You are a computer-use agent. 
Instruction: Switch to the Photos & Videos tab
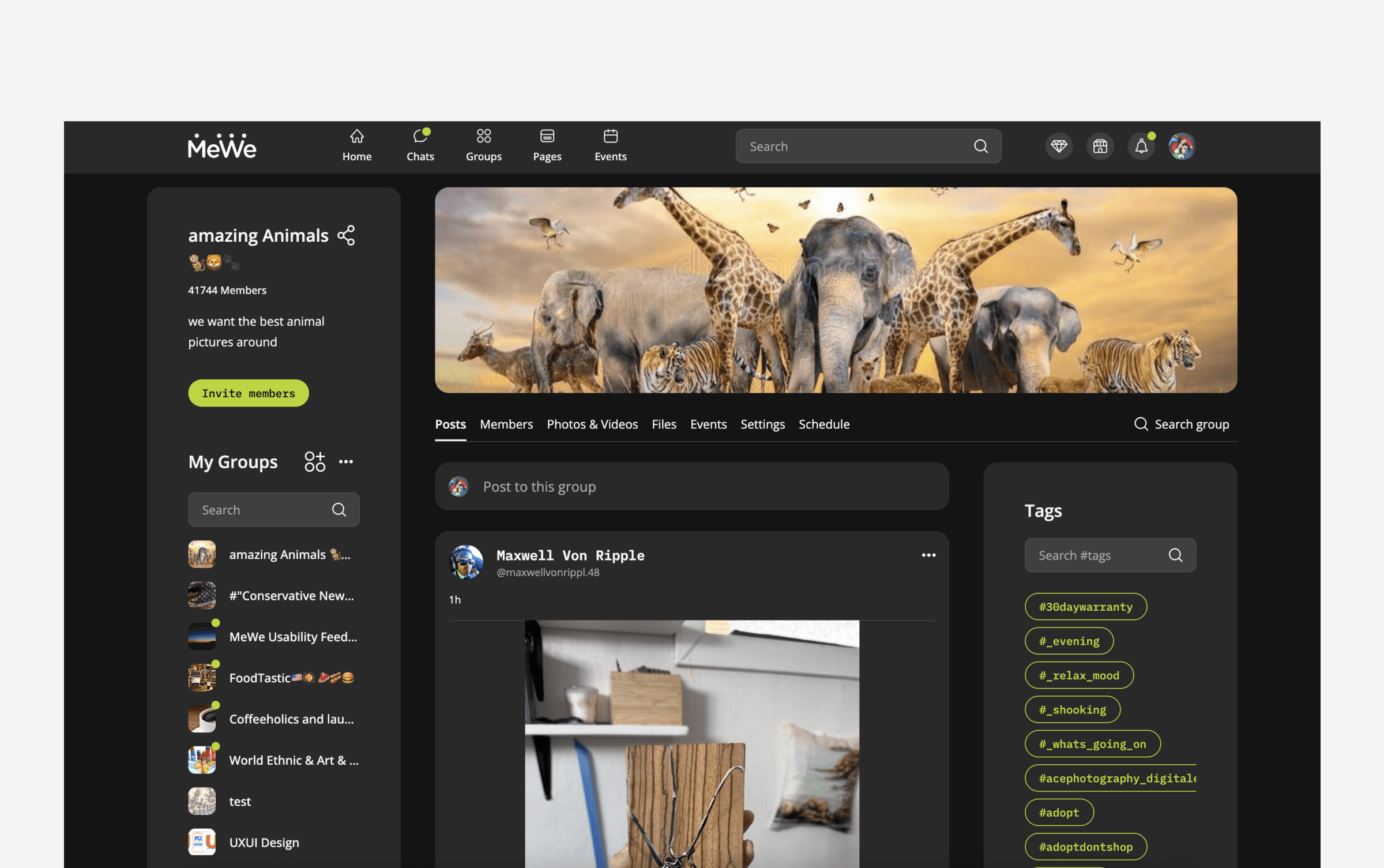592,424
